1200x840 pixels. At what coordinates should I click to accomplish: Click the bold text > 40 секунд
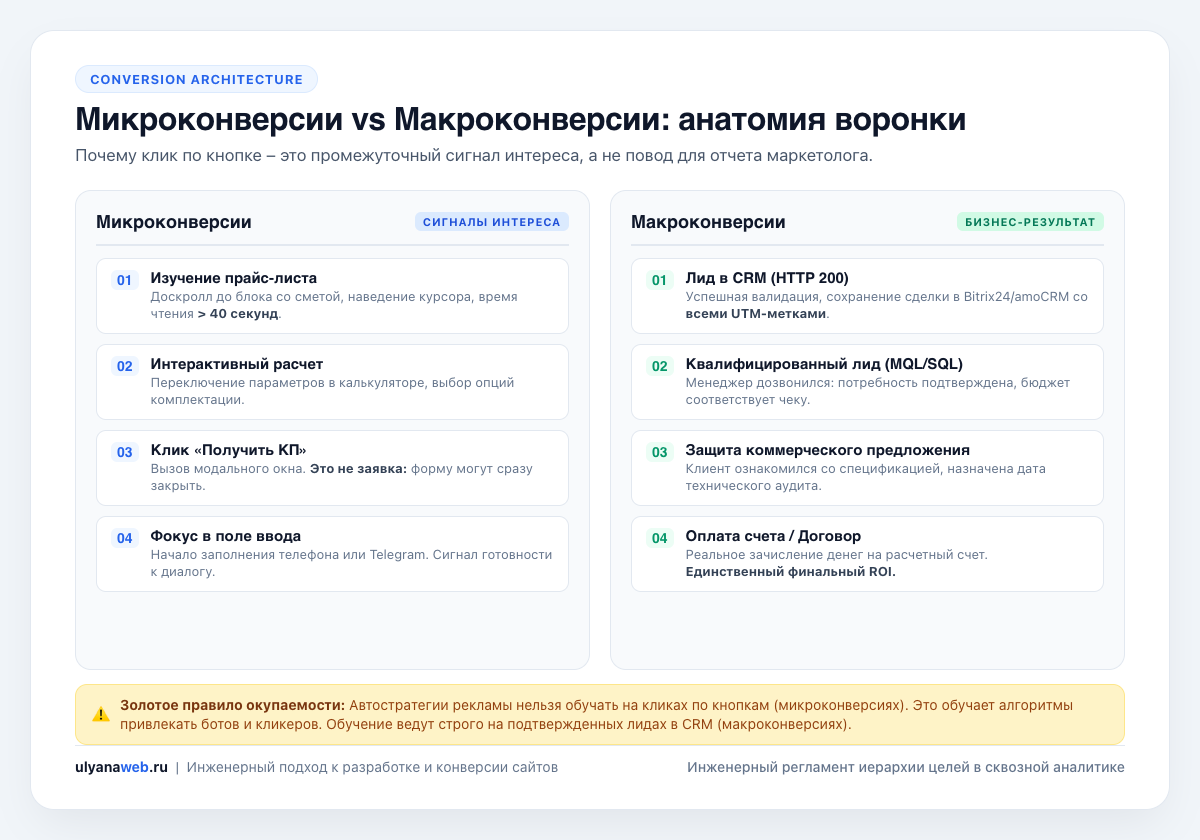coord(239,314)
